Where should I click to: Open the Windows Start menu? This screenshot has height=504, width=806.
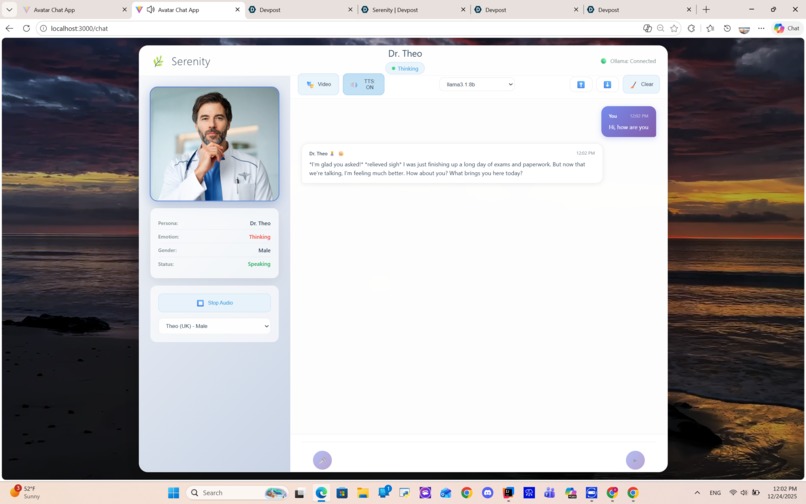click(174, 493)
